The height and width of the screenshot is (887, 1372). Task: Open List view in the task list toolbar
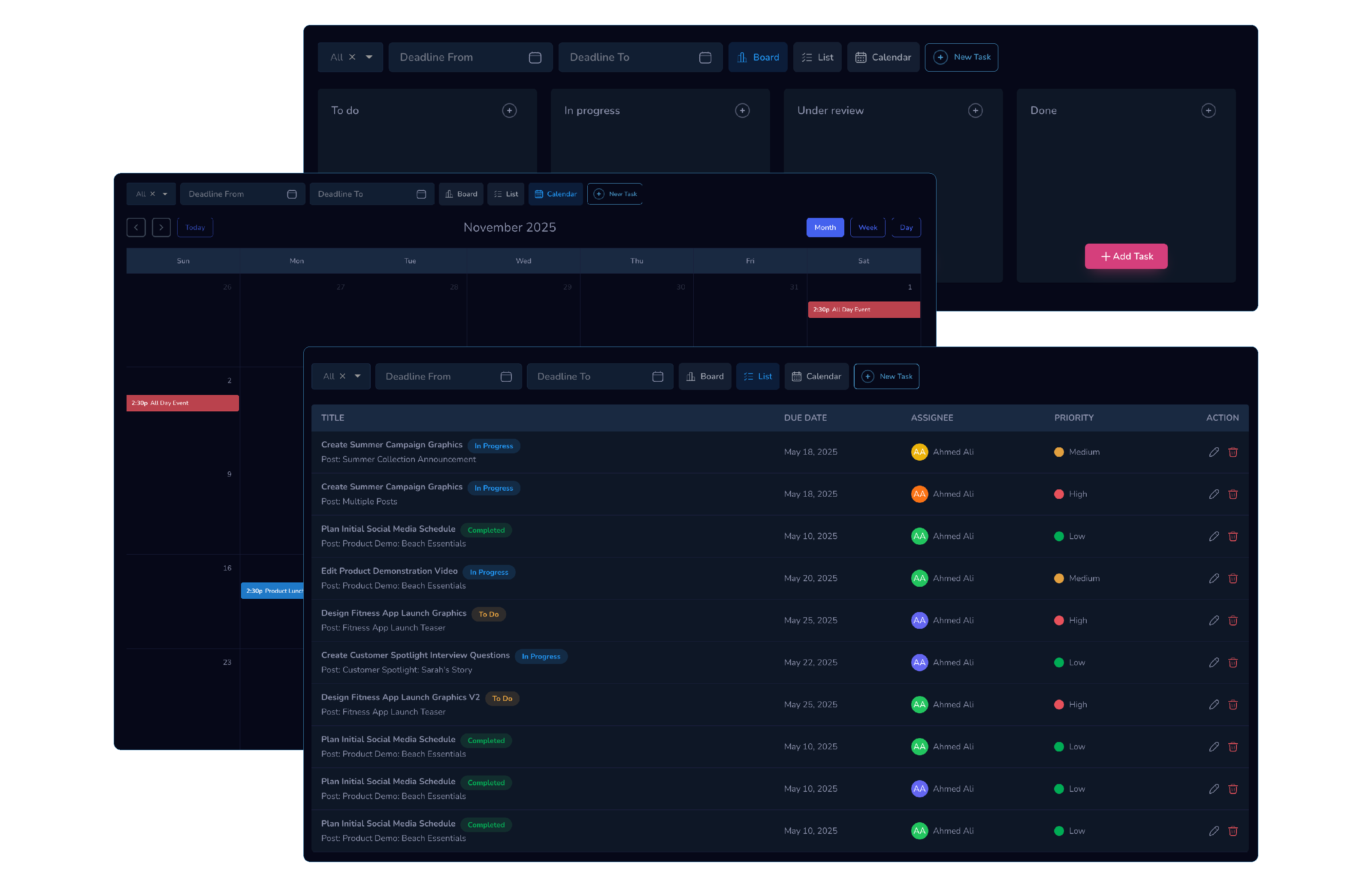(x=757, y=376)
